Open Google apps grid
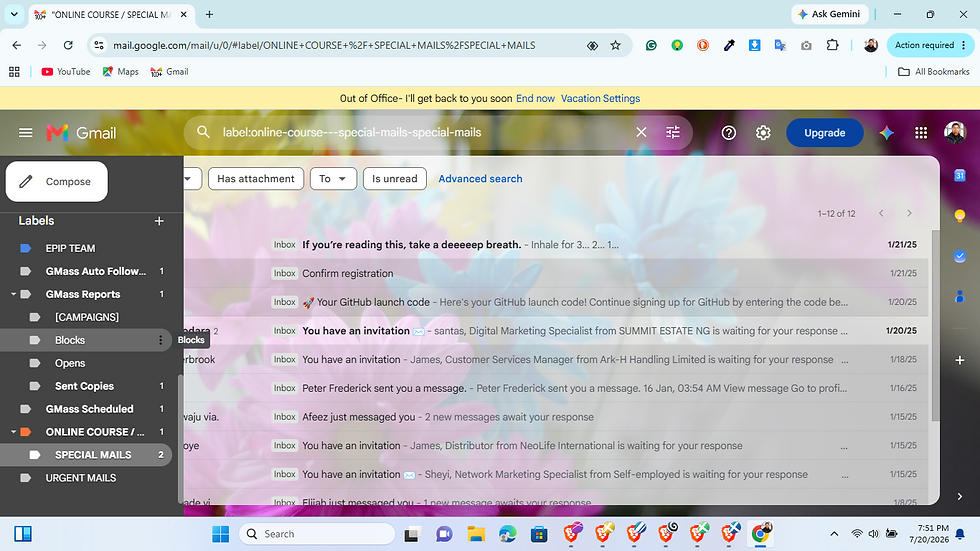The image size is (980, 551). tap(921, 132)
